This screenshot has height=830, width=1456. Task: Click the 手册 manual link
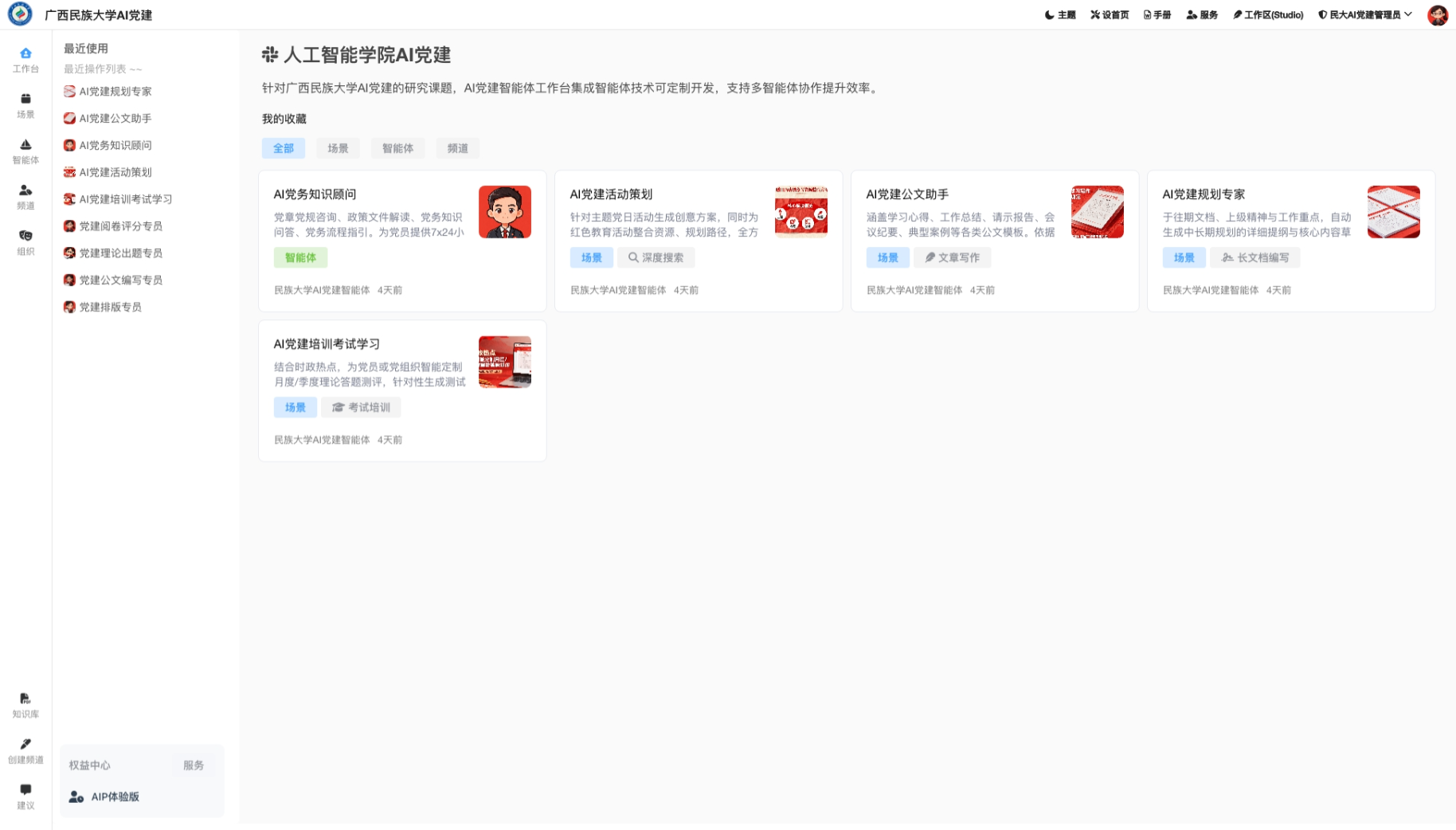click(1157, 15)
